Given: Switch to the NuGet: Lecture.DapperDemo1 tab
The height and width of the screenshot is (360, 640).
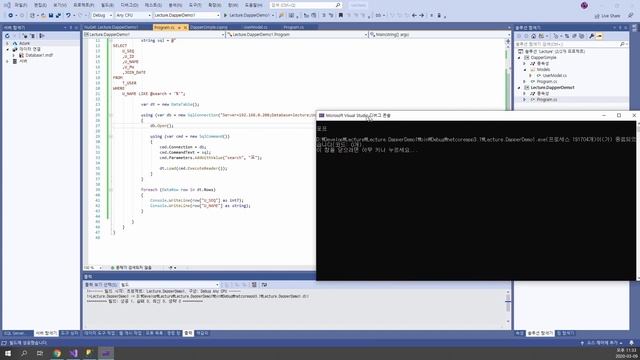Looking at the screenshot, I should [111, 27].
